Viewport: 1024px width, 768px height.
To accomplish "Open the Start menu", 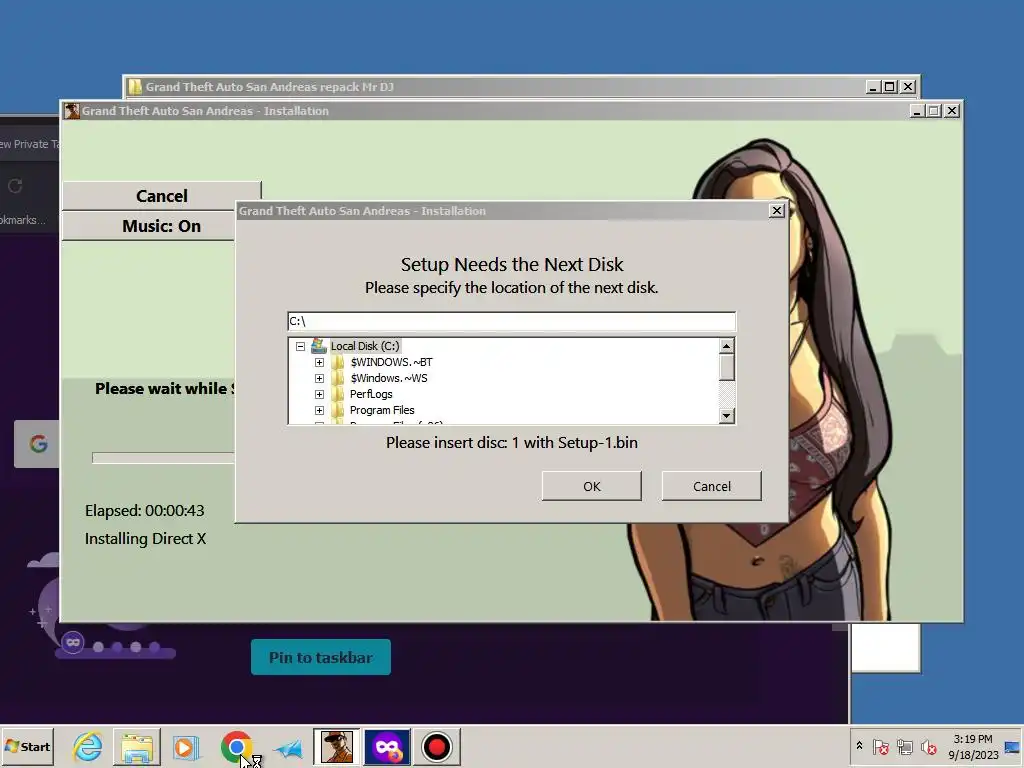I will tap(27, 746).
